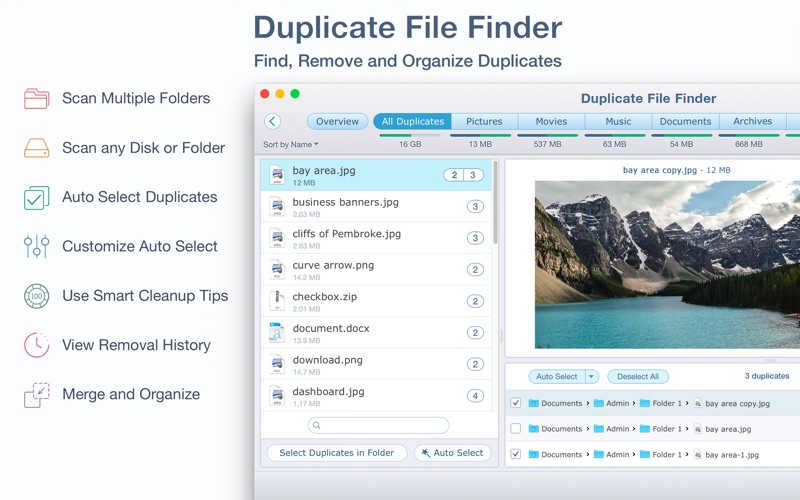This screenshot has width=800, height=500.
Task: Click Select Duplicates in Folder button
Action: [337, 453]
